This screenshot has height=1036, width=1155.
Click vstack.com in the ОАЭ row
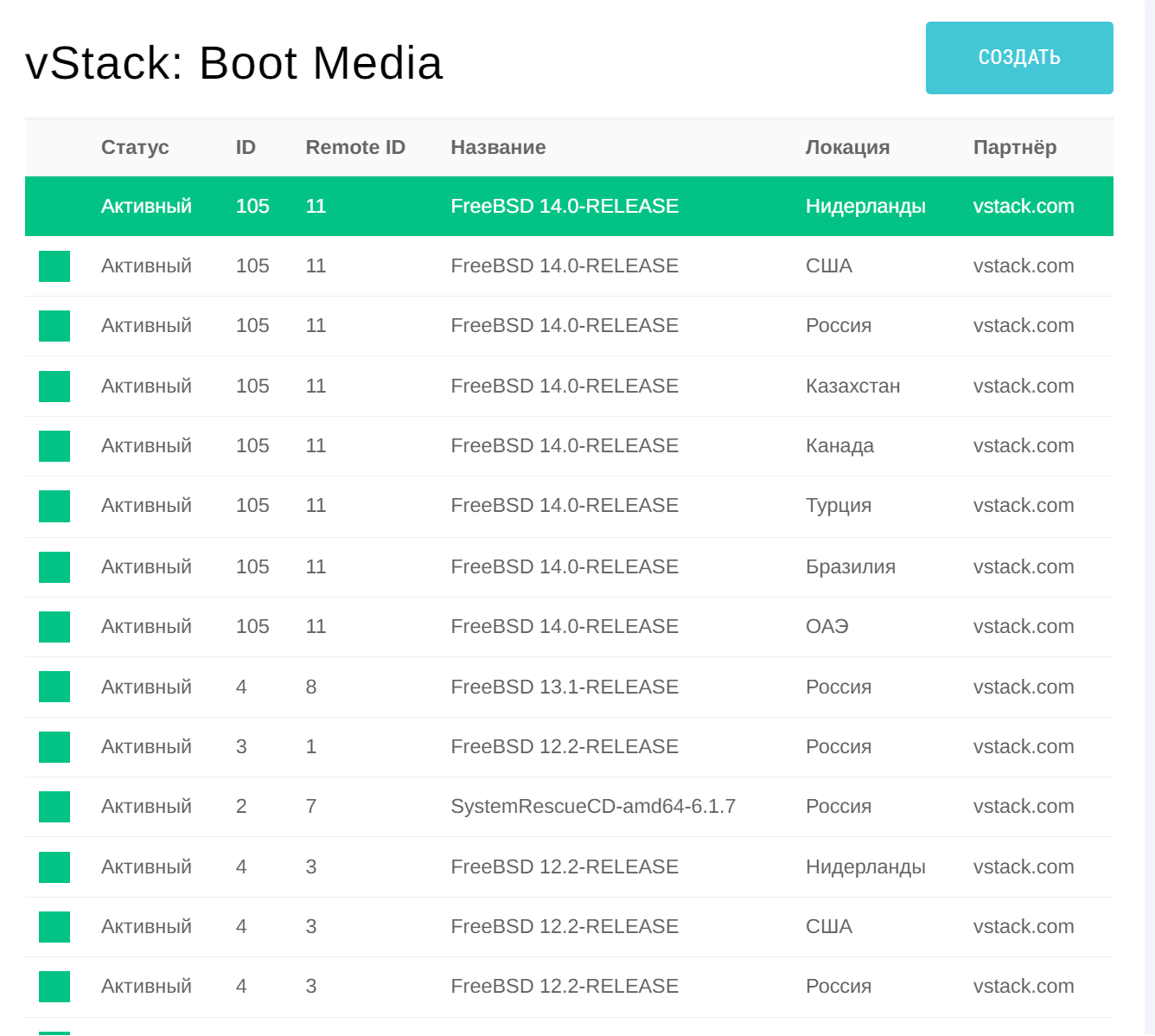[x=1024, y=626]
